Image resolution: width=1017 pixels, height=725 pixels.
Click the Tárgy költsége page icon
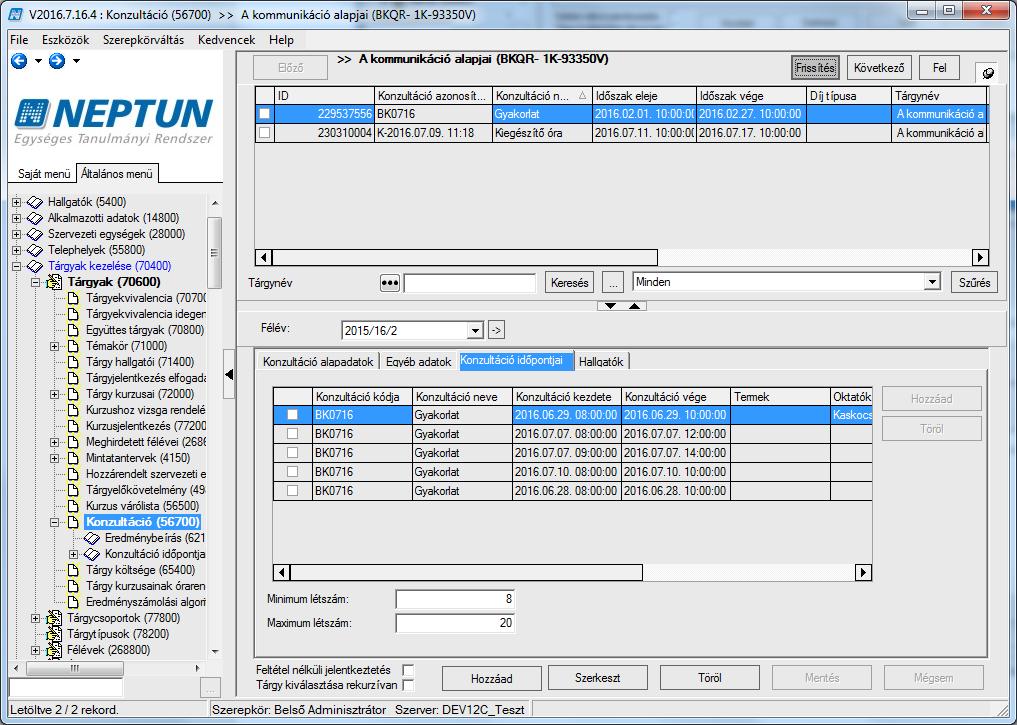74,570
